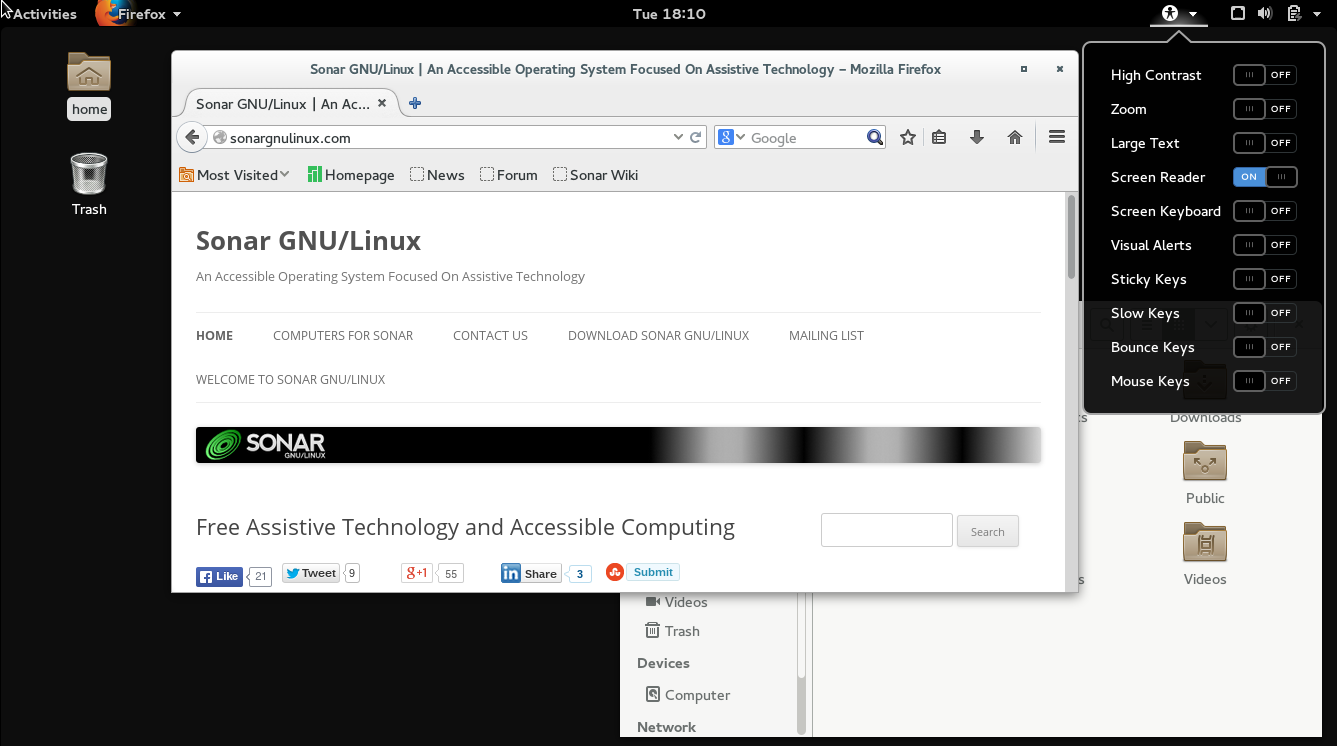Click the window icon in the top bar
Image resolution: width=1337 pixels, height=746 pixels.
click(x=1237, y=14)
